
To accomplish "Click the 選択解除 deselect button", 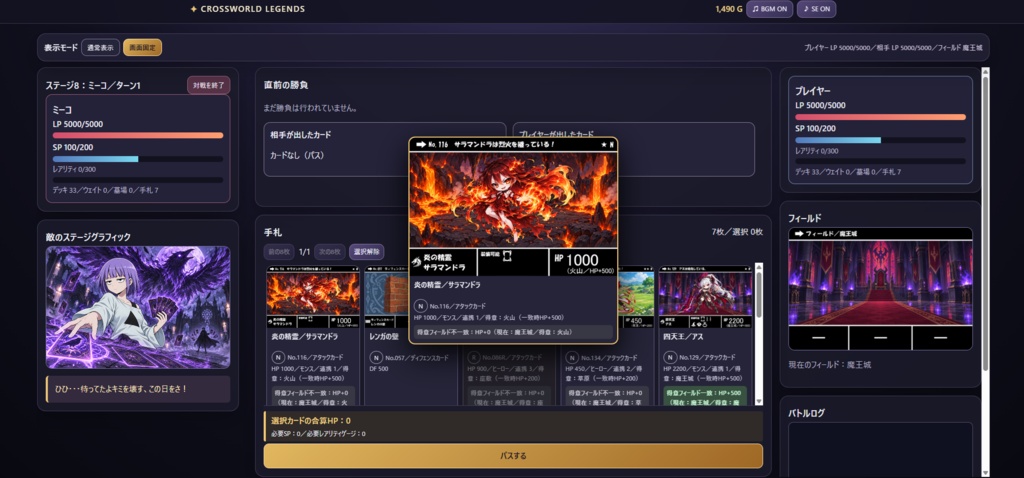I will 366,252.
